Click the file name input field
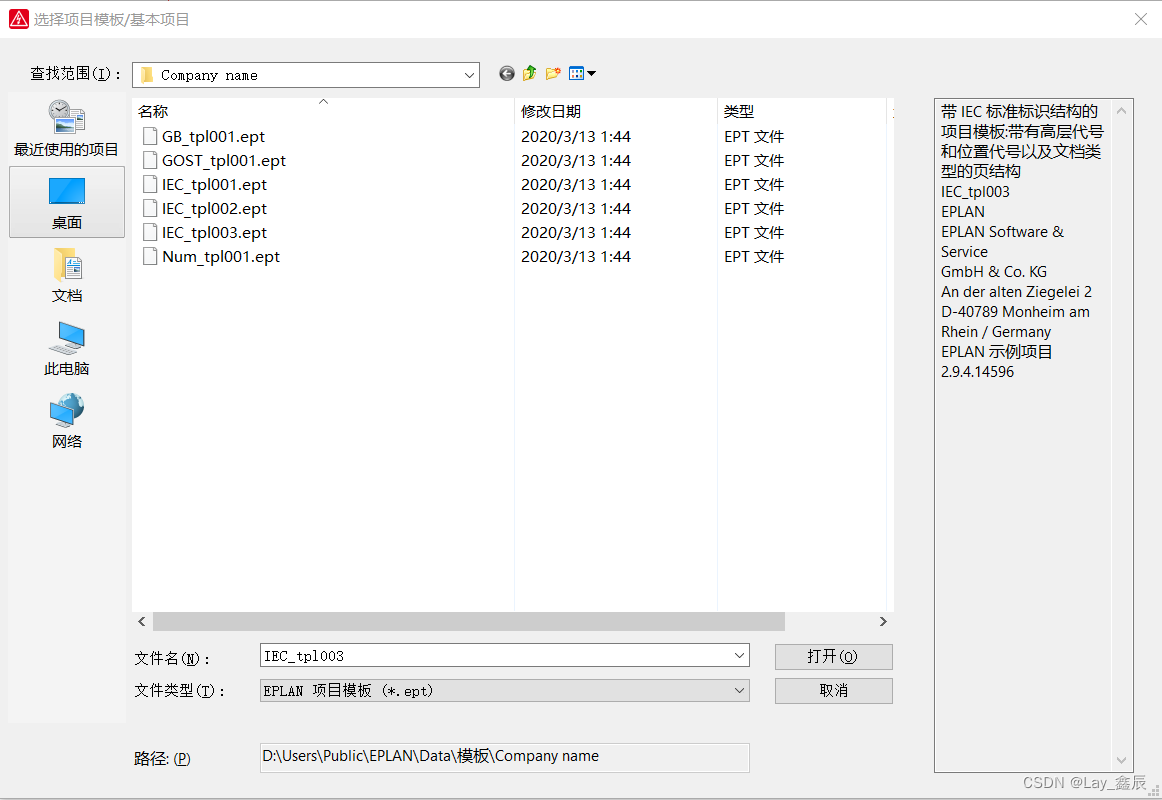This screenshot has height=800, width=1162. 495,656
